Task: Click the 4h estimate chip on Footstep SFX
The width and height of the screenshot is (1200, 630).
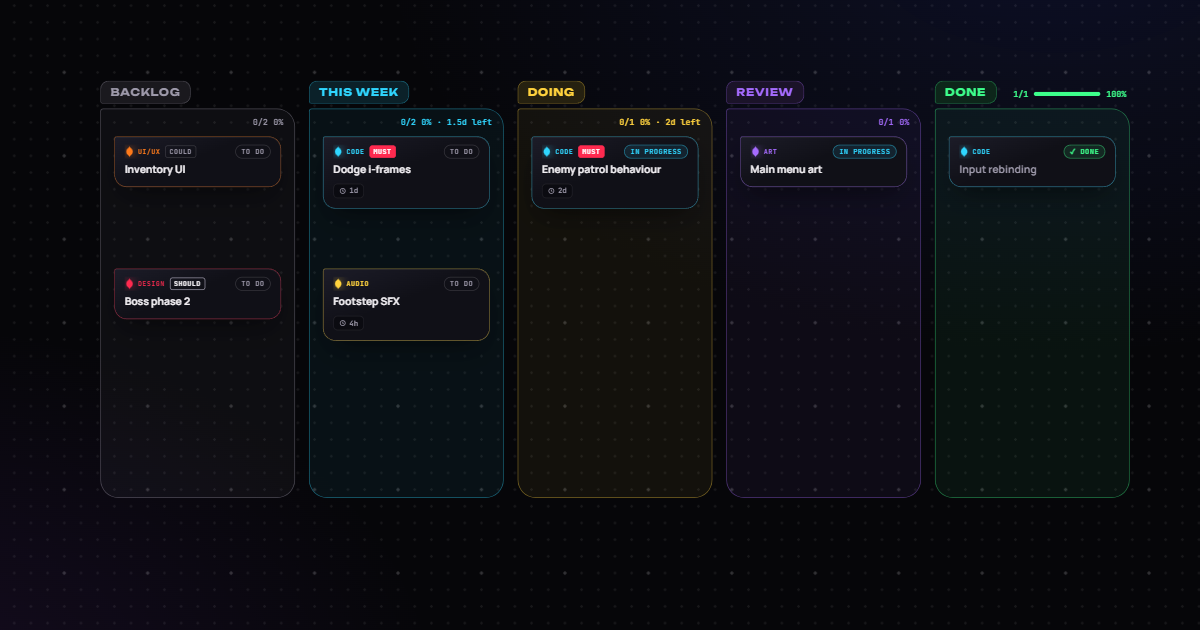Action: click(349, 323)
